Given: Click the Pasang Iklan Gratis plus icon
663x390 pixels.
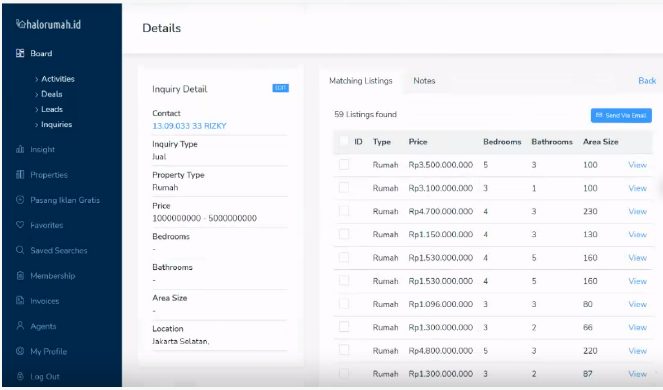Looking at the screenshot, I should pyautogui.click(x=20, y=200).
